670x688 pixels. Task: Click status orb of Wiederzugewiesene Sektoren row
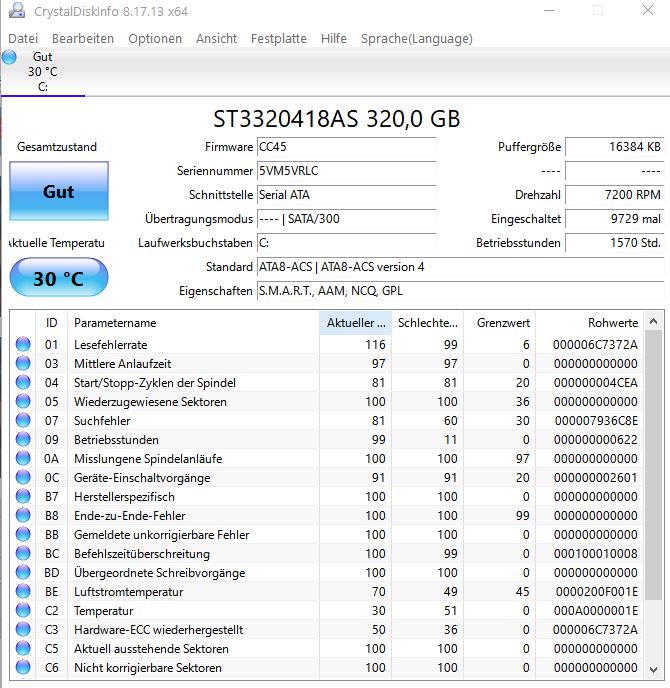pos(23,401)
